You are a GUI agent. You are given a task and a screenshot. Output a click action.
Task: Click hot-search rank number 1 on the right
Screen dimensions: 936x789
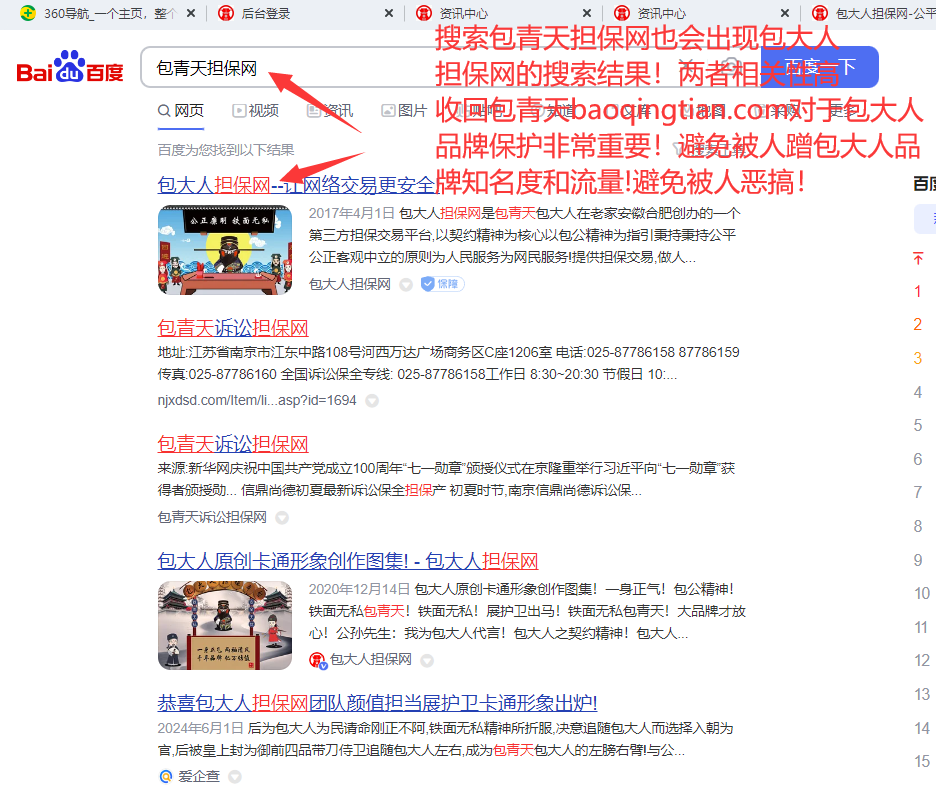(x=918, y=292)
